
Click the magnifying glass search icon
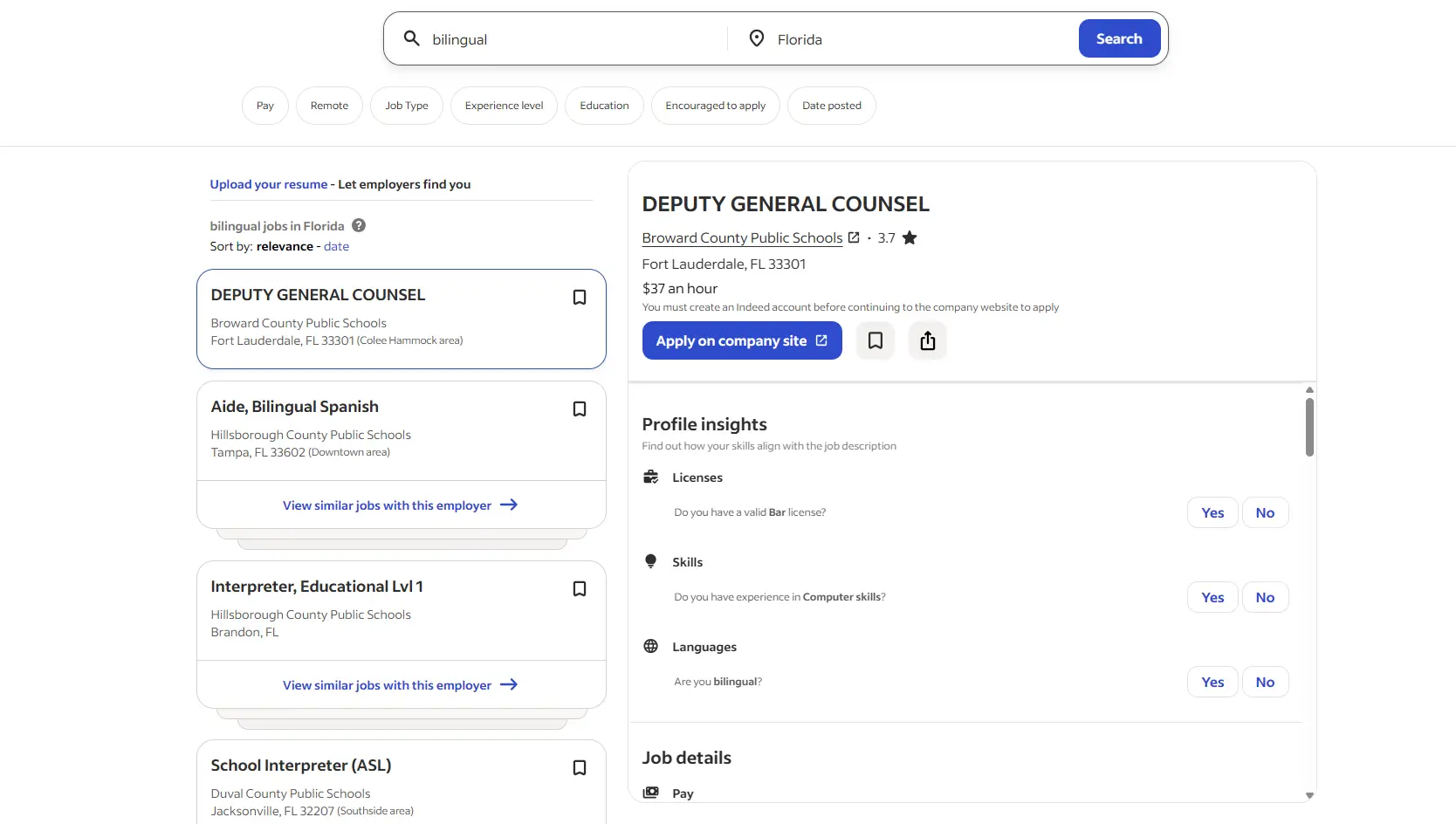point(411,38)
